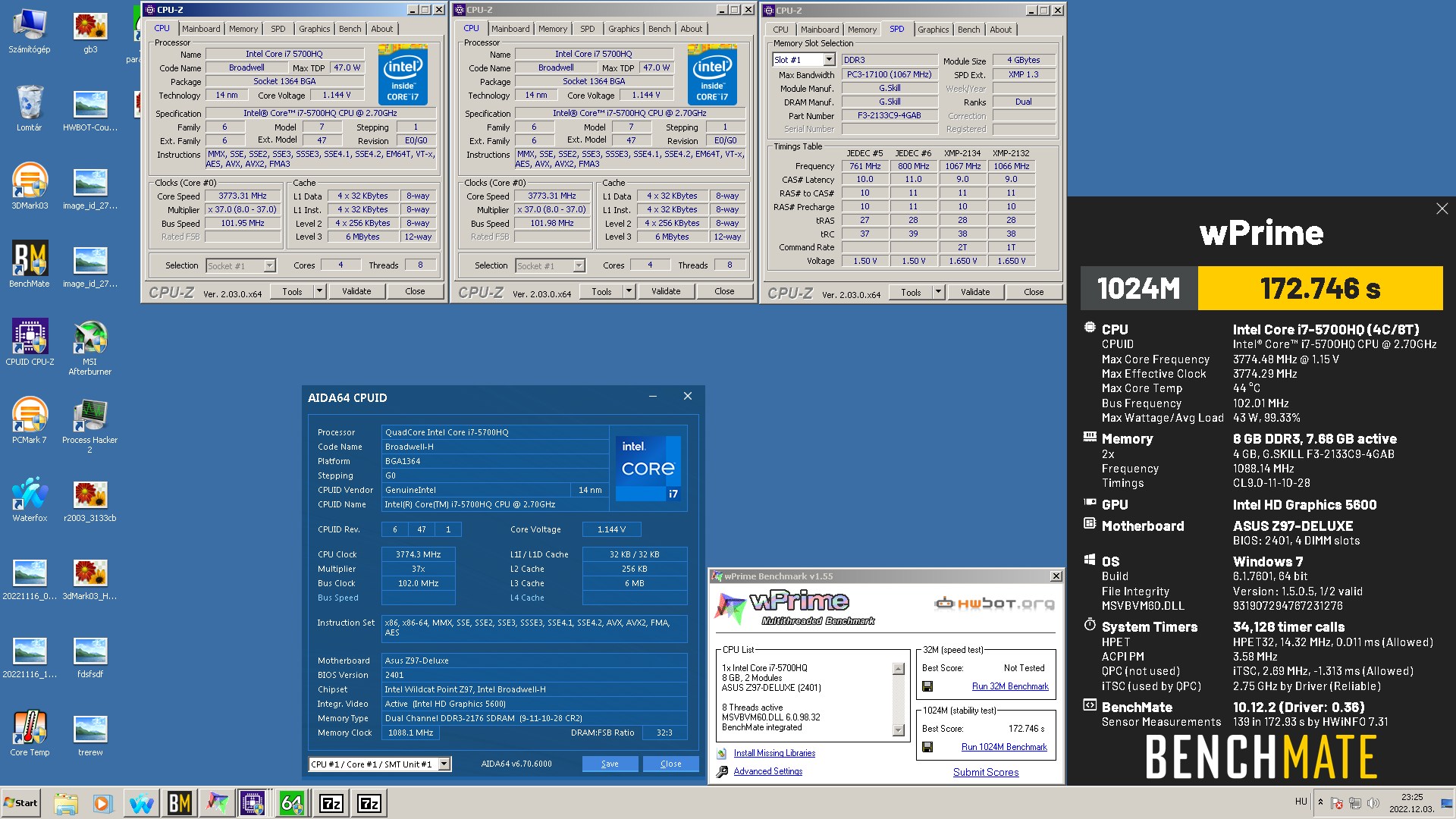The width and height of the screenshot is (1456, 819).
Task: Switch to Waterfox in the taskbar
Action: [141, 803]
